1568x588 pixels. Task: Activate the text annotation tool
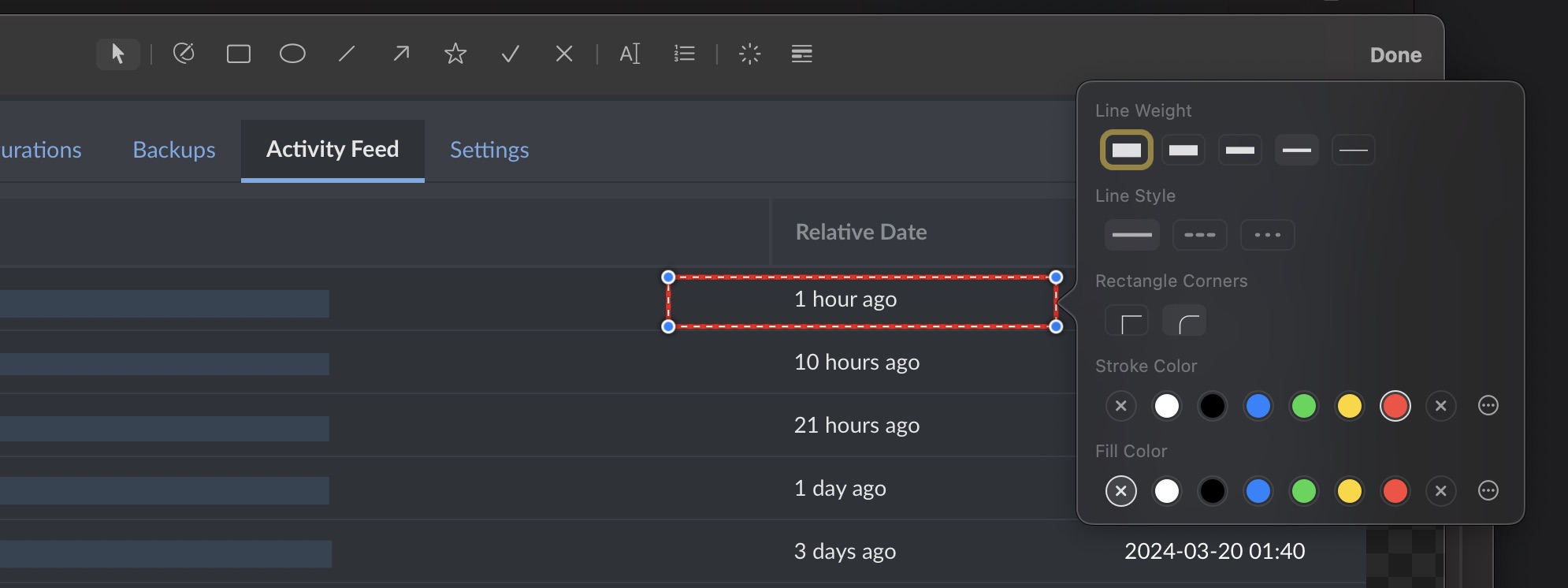pos(630,54)
